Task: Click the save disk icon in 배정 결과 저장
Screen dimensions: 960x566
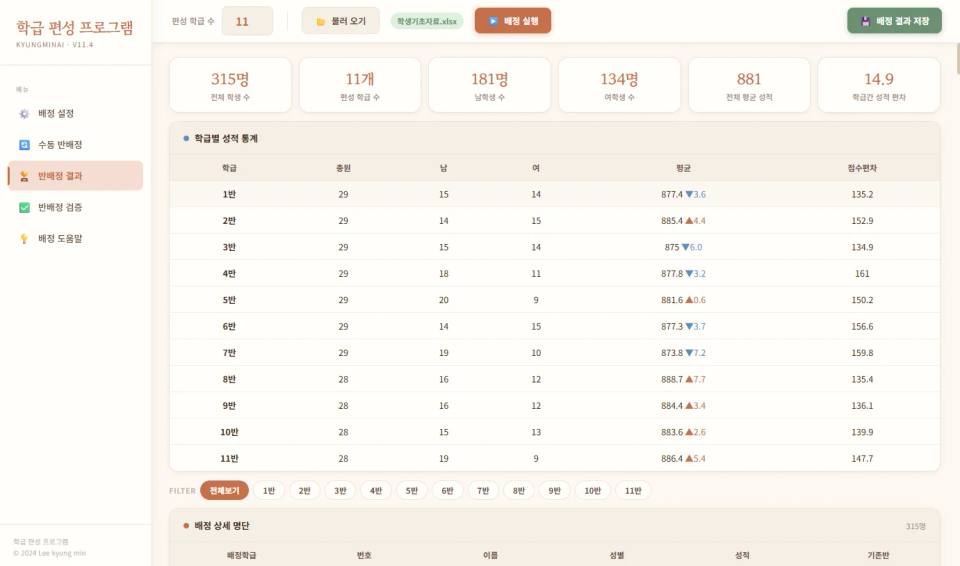Action: click(x=865, y=21)
